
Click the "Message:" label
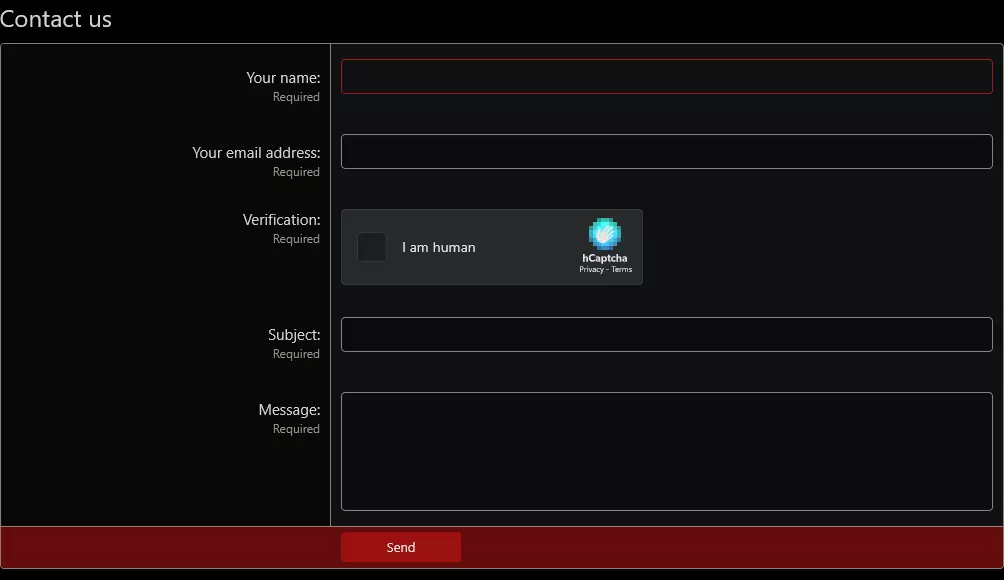[289, 410]
